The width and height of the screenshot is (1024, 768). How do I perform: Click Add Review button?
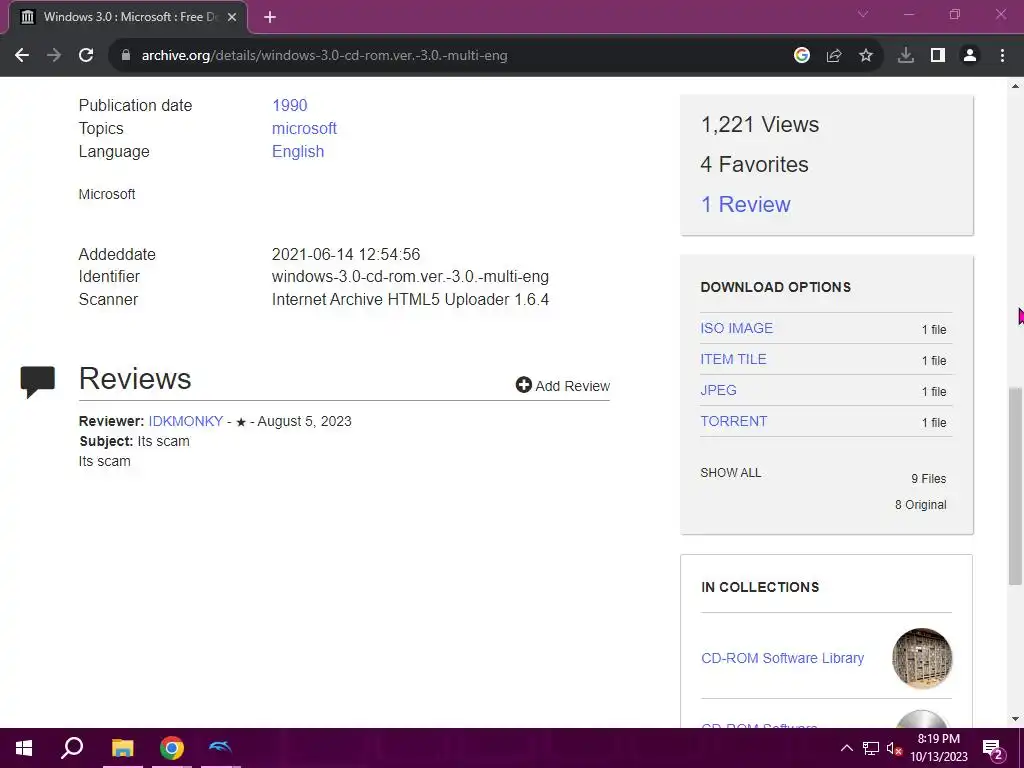click(563, 385)
